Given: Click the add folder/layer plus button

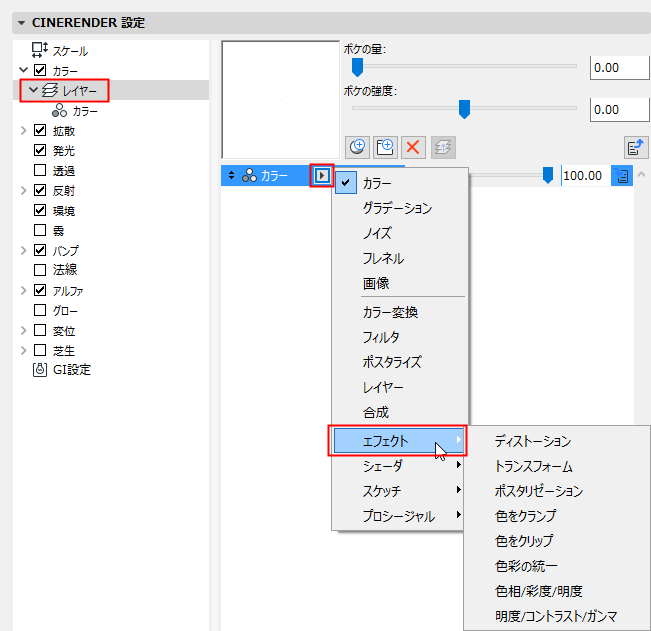Looking at the screenshot, I should point(385,147).
